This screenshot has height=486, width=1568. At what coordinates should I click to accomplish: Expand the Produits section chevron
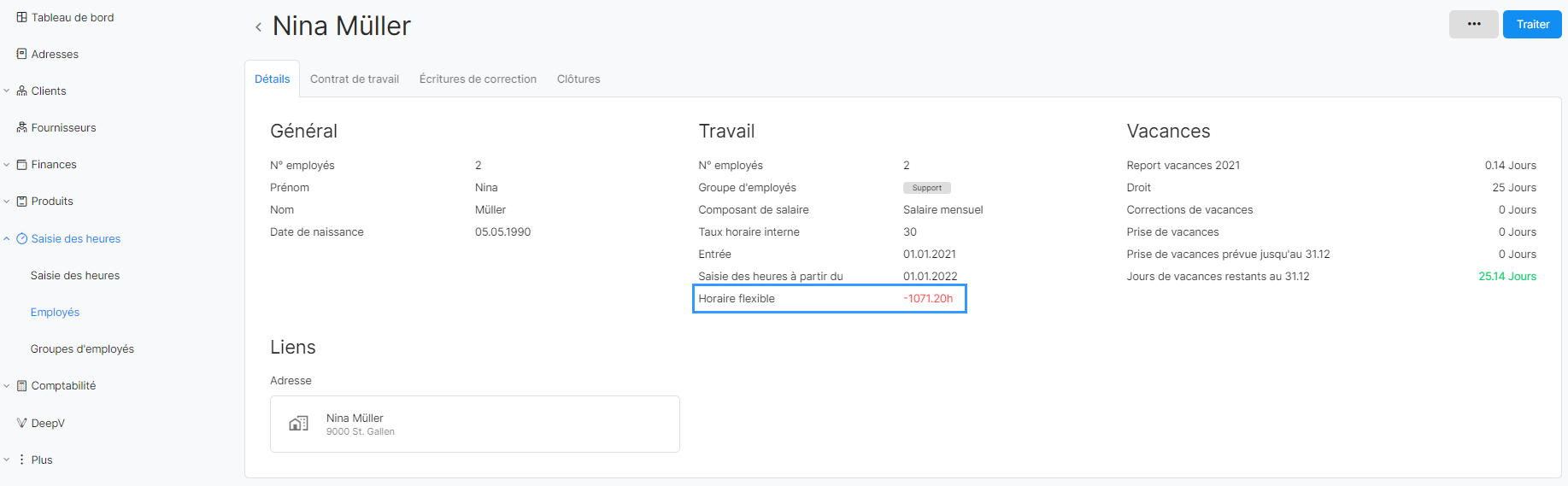pos(7,201)
